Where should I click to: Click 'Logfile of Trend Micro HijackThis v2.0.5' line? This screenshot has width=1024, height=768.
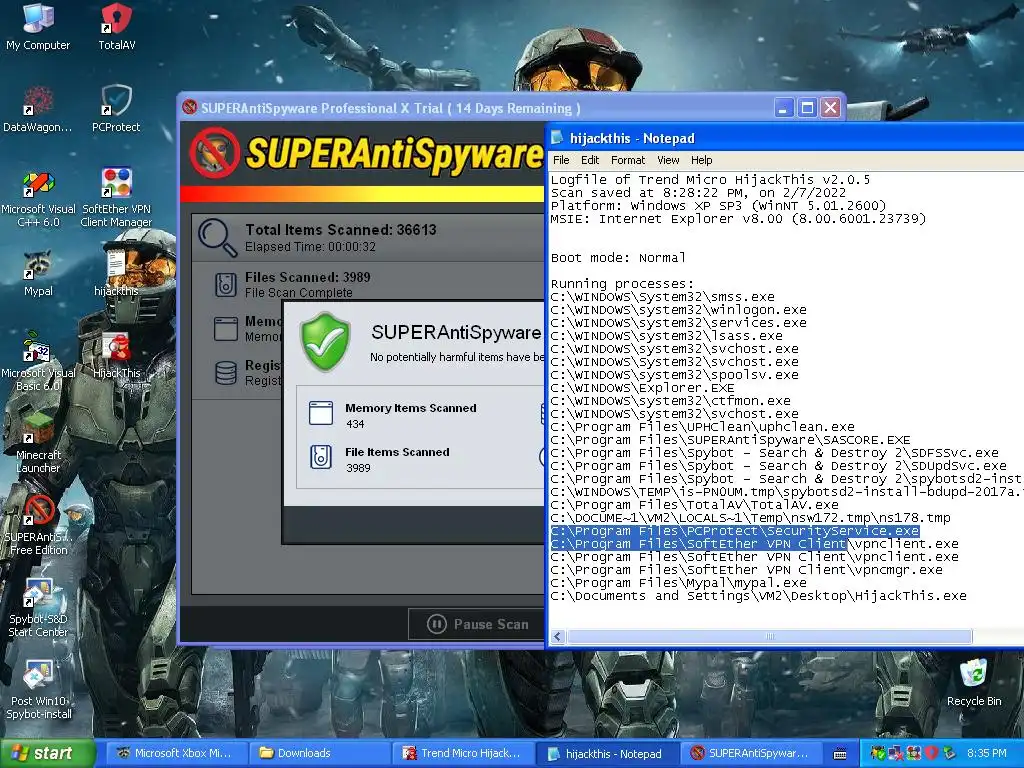(x=711, y=180)
